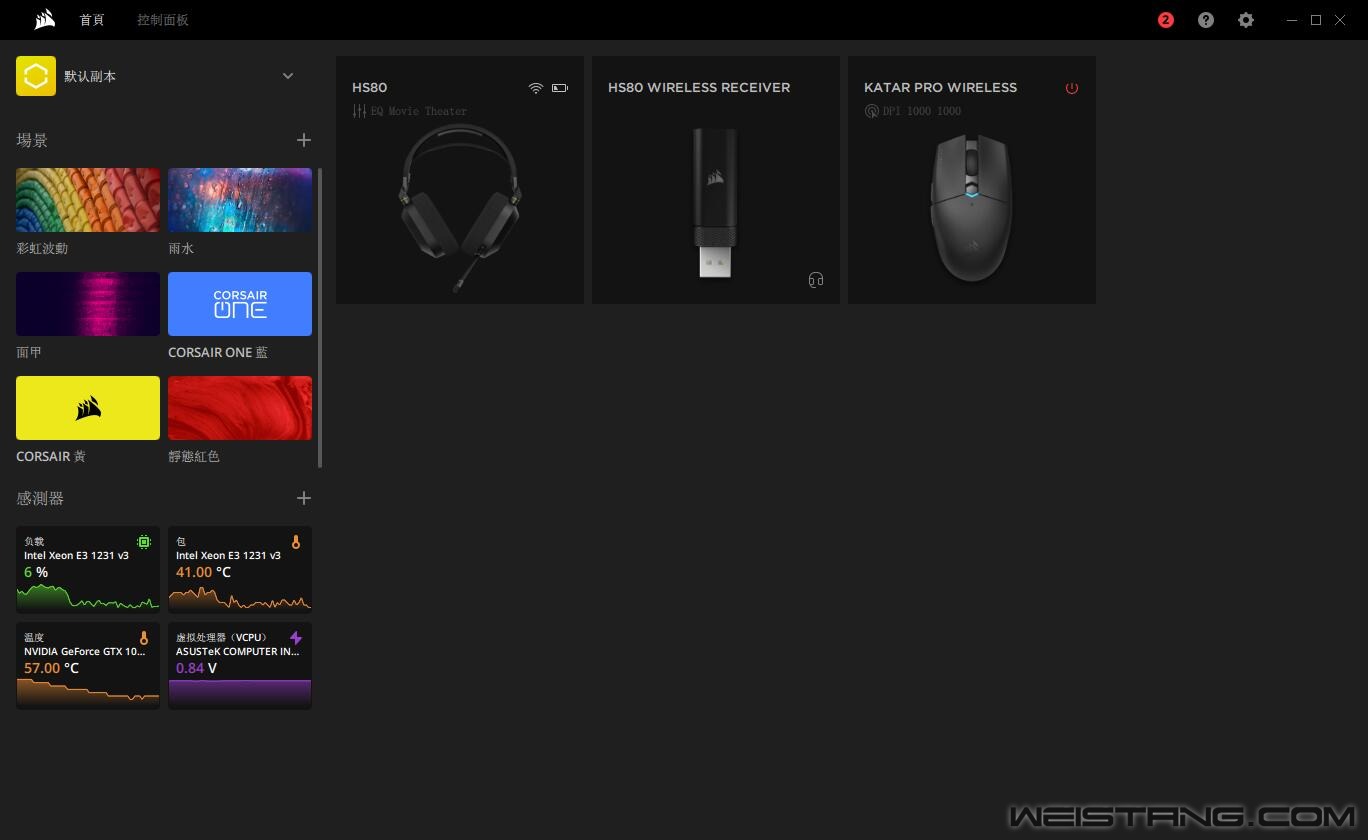Screen dimensions: 1368x840
Task: Open the help question mark icon
Action: tap(1206, 20)
